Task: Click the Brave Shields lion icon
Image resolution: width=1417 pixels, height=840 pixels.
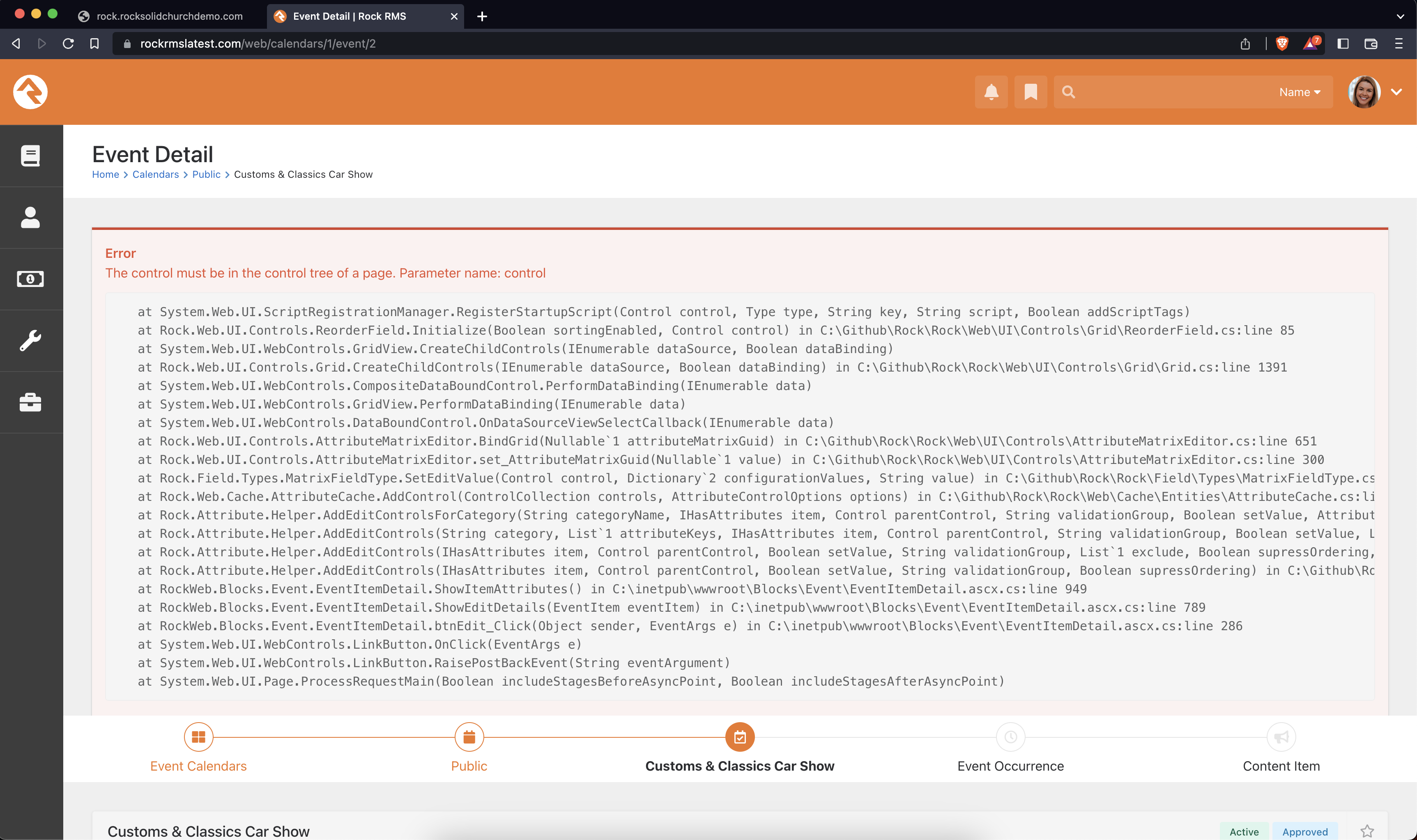Action: [1282, 44]
